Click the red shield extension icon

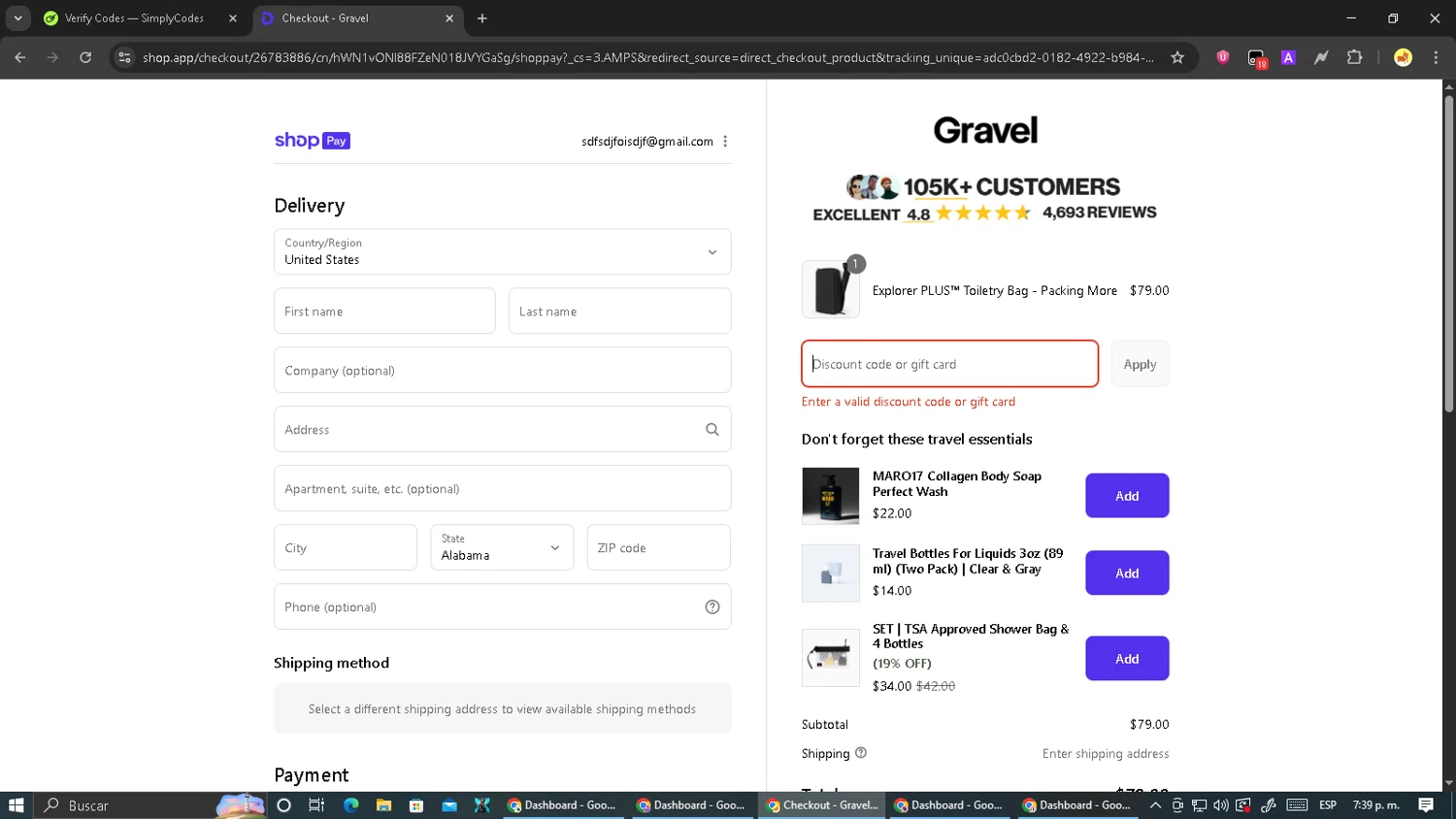[1223, 57]
